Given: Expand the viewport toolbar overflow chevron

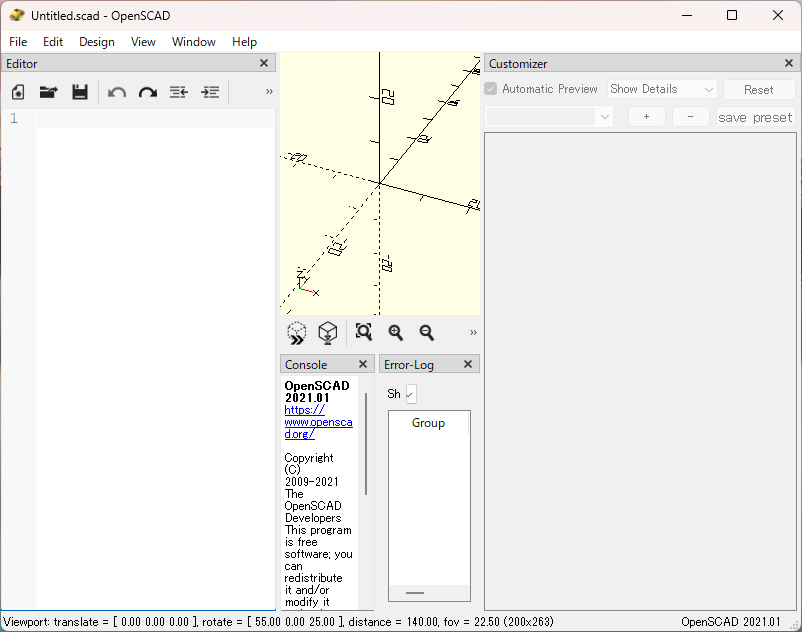Looking at the screenshot, I should (473, 333).
